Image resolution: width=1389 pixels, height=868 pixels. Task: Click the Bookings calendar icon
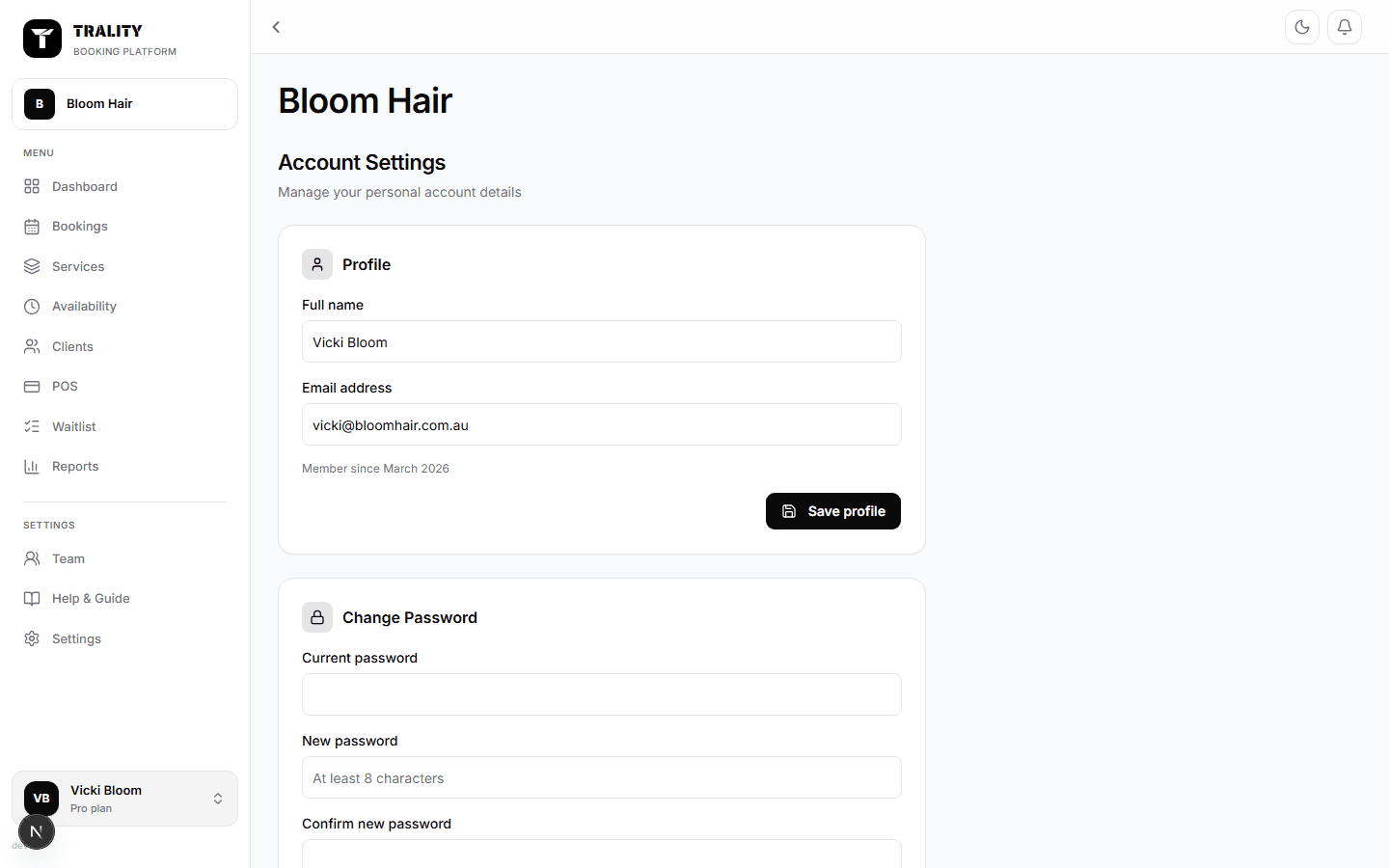(32, 227)
